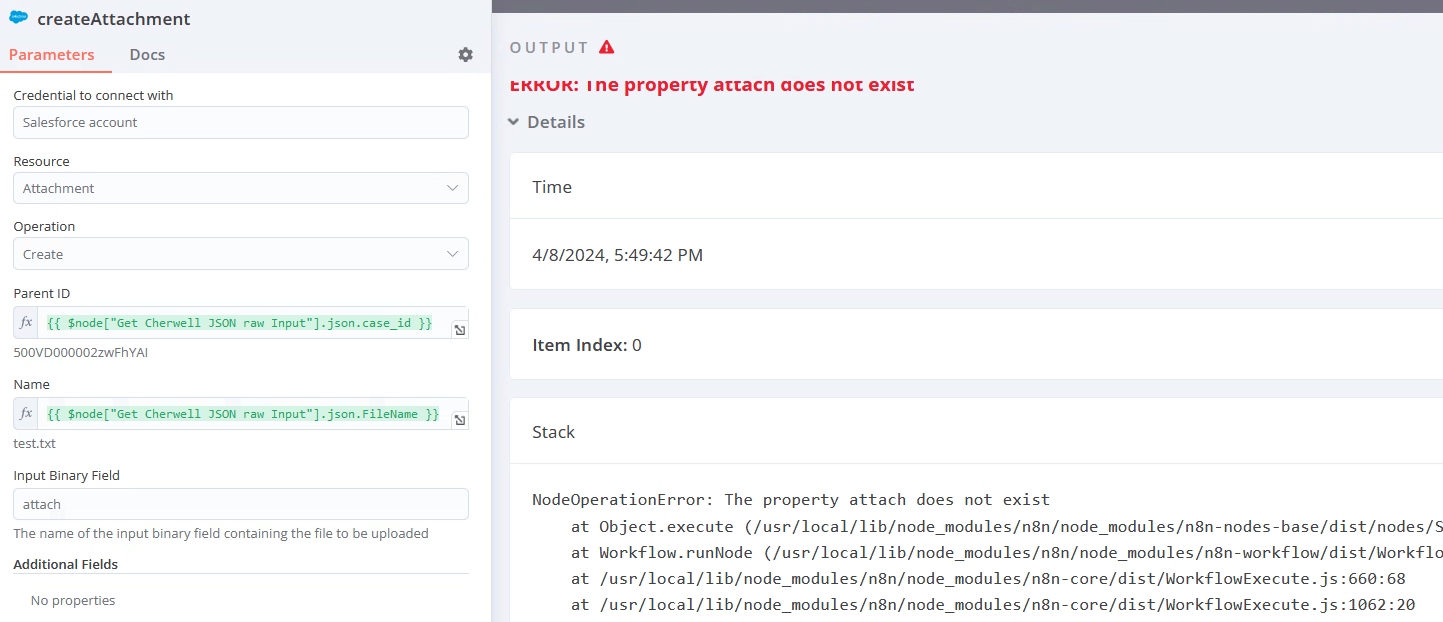The height and width of the screenshot is (622, 1443).
Task: Switch to the Parameters tab
Action: (x=52, y=55)
